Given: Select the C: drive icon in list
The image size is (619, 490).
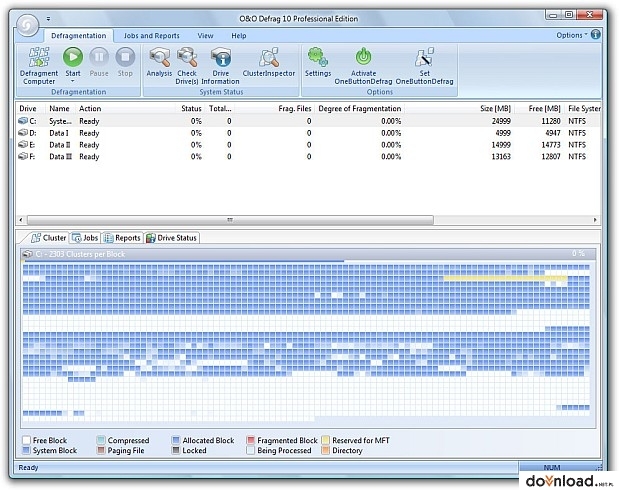Looking at the screenshot, I should [x=23, y=121].
